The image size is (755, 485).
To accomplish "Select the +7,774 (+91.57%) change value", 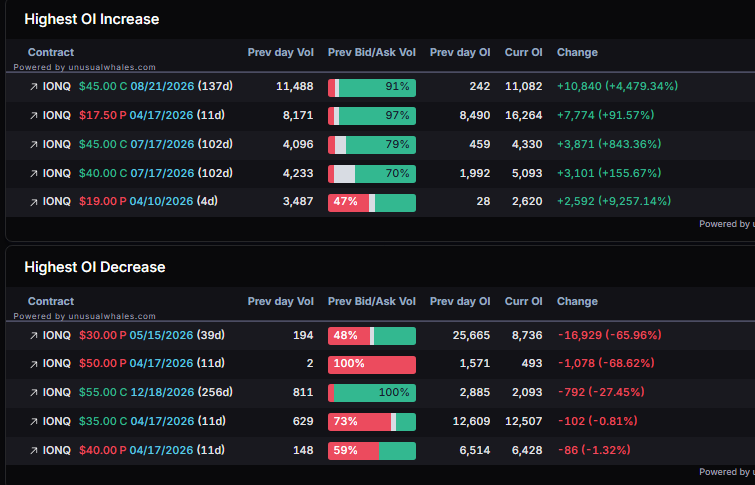I will coord(605,115).
